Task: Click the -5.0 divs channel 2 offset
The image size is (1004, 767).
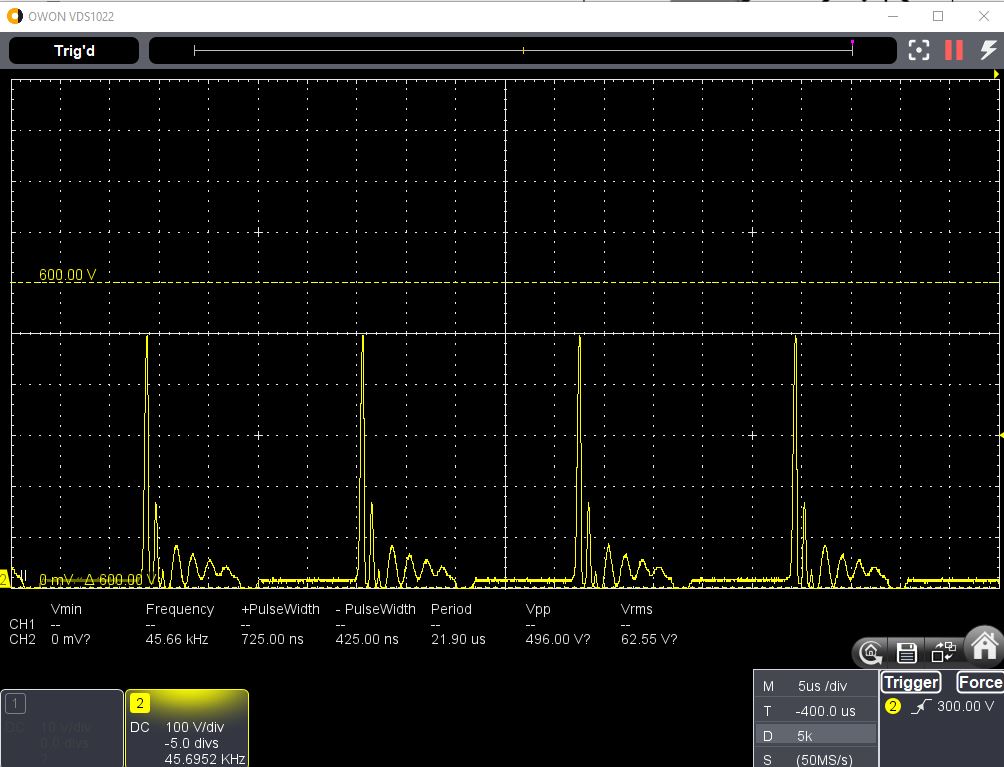Action: point(191,743)
